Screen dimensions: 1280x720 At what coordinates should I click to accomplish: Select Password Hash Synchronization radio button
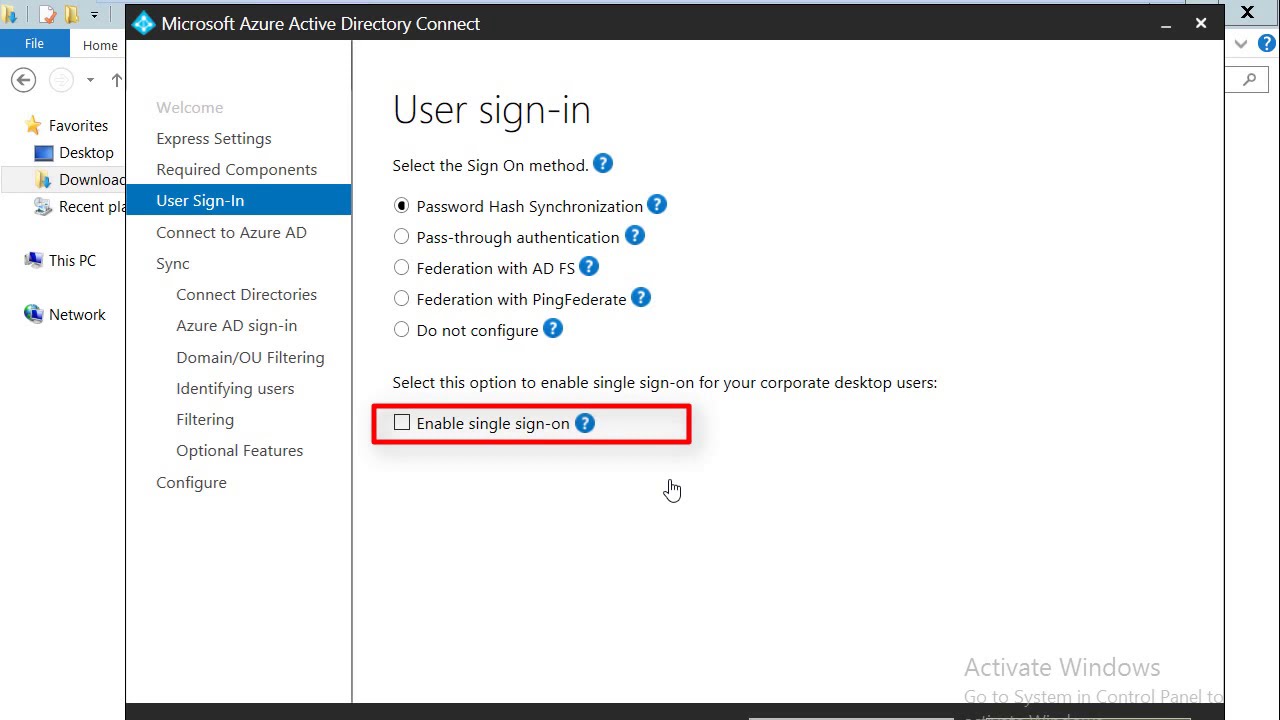pyautogui.click(x=401, y=206)
